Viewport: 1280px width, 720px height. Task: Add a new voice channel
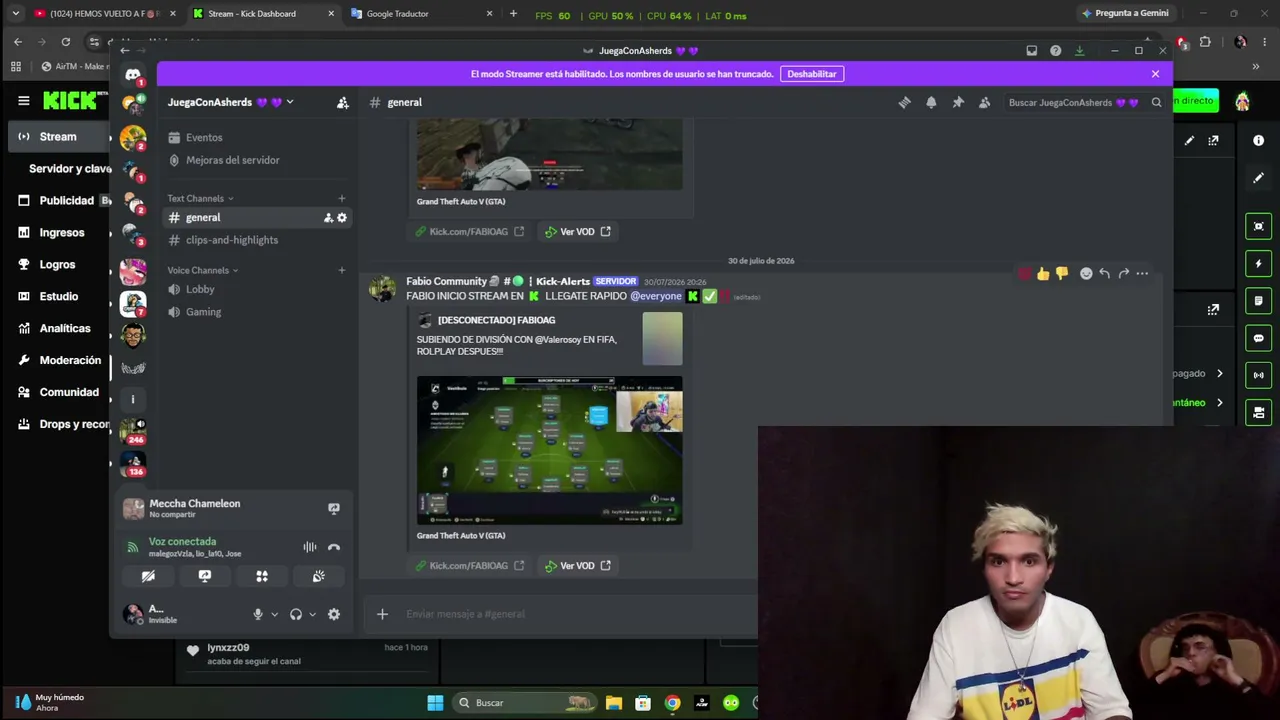click(x=342, y=271)
